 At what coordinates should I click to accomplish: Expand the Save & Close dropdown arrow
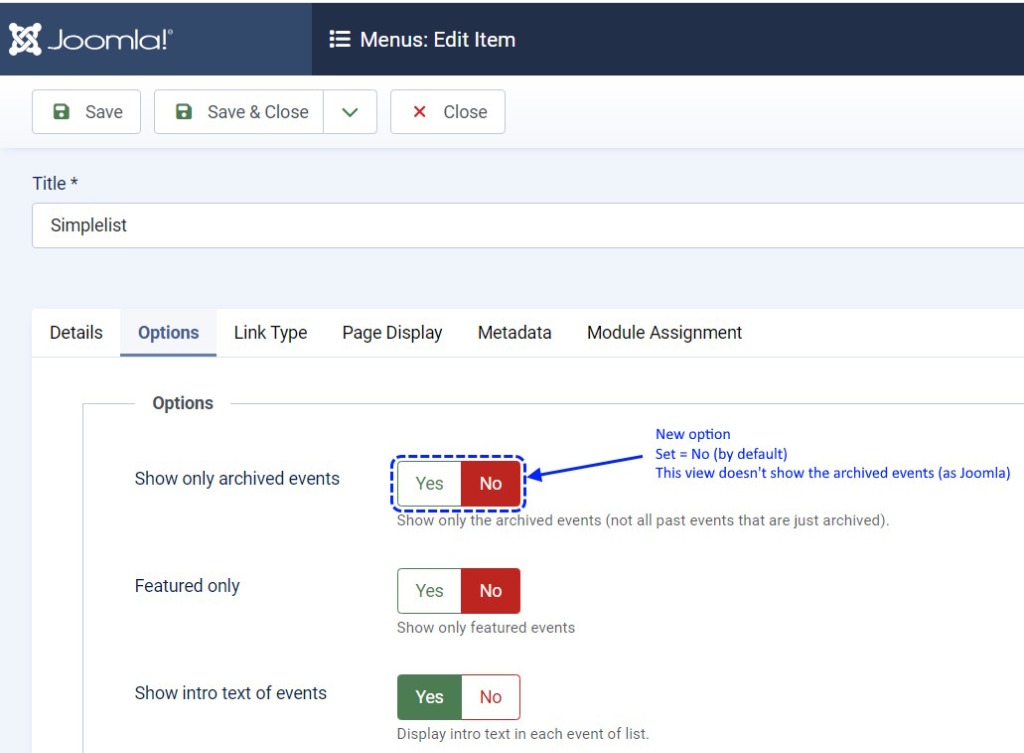(349, 112)
